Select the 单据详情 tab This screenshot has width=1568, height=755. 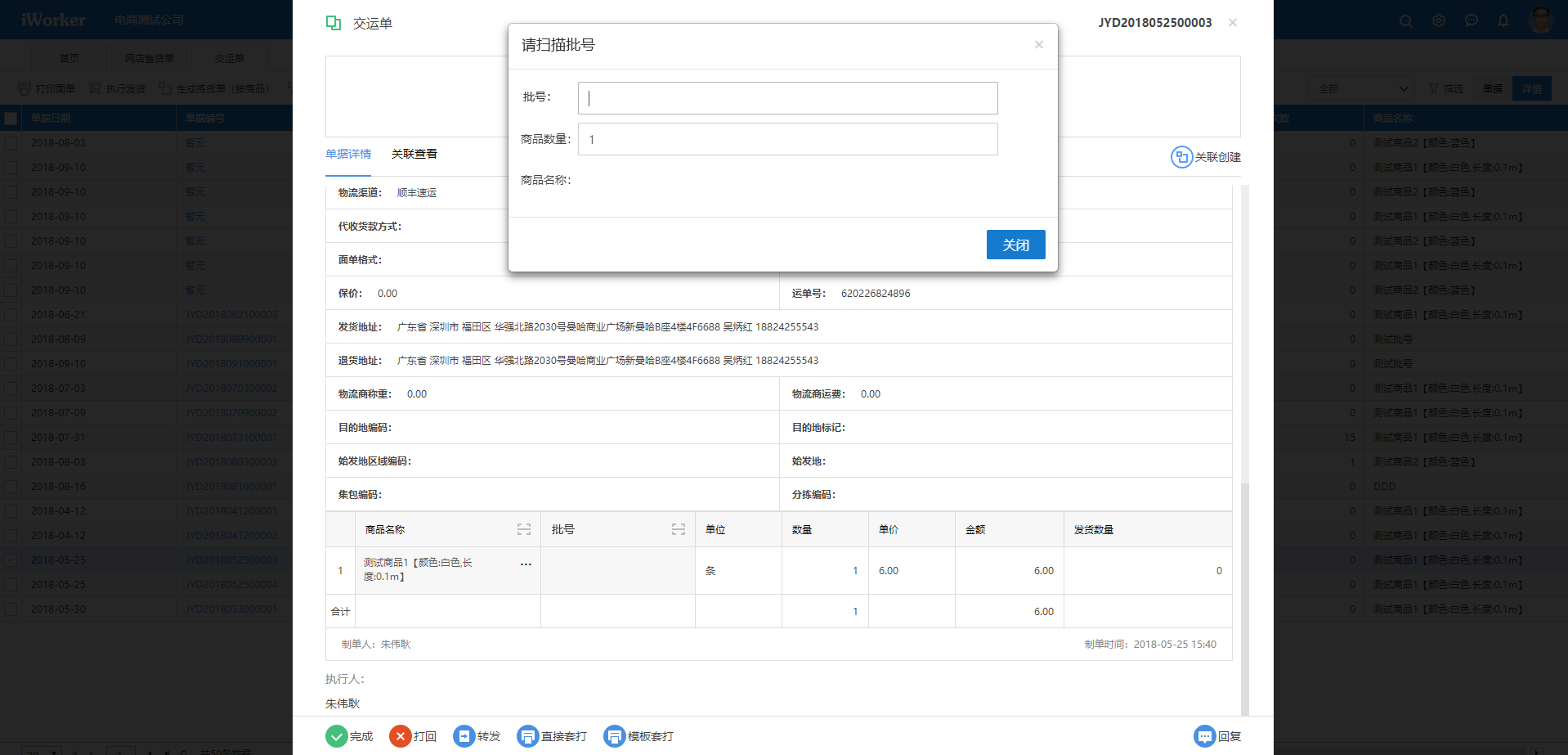(348, 154)
